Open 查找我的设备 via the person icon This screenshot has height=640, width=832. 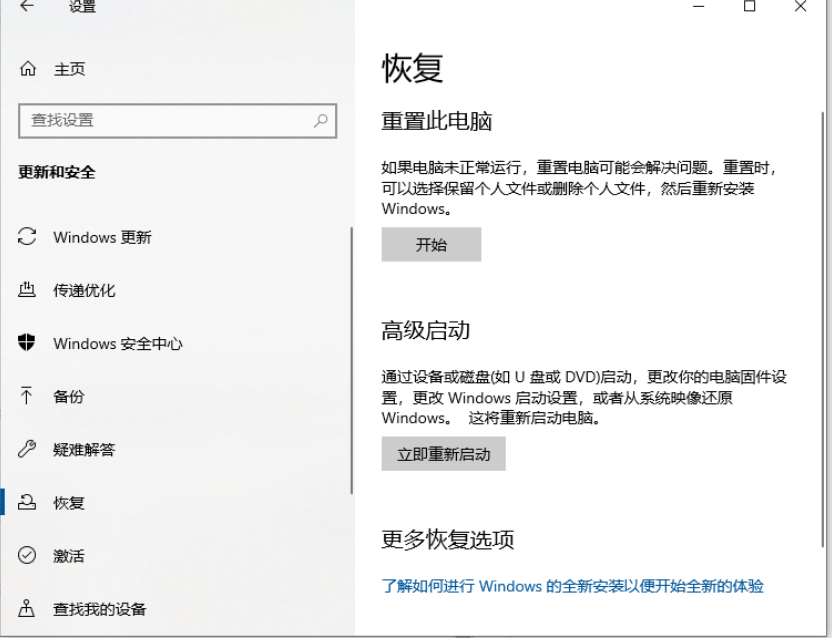(28, 609)
